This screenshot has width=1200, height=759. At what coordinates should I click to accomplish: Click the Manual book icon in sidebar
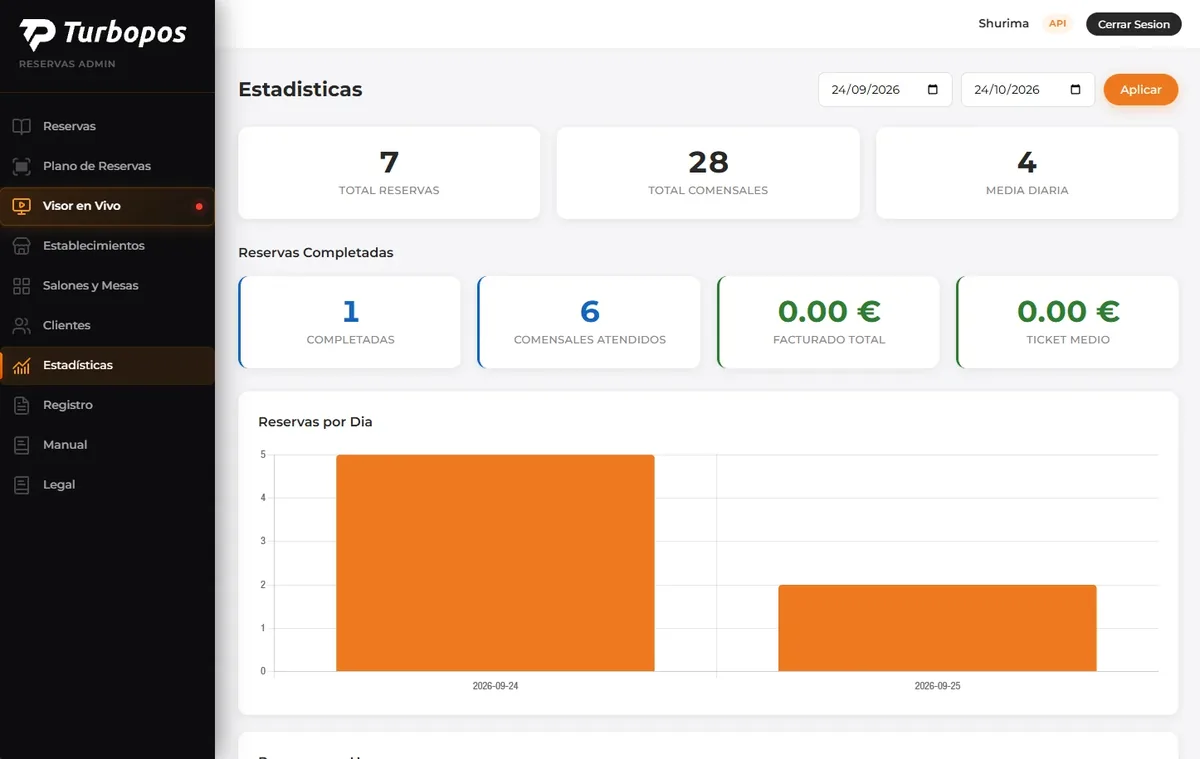click(21, 445)
